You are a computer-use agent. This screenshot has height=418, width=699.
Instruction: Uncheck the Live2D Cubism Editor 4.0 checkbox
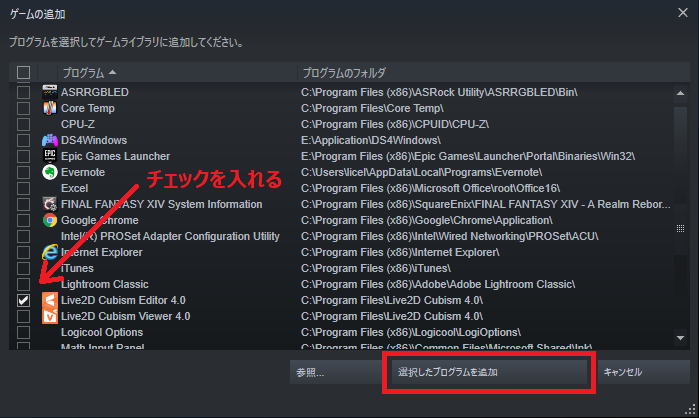tap(23, 300)
